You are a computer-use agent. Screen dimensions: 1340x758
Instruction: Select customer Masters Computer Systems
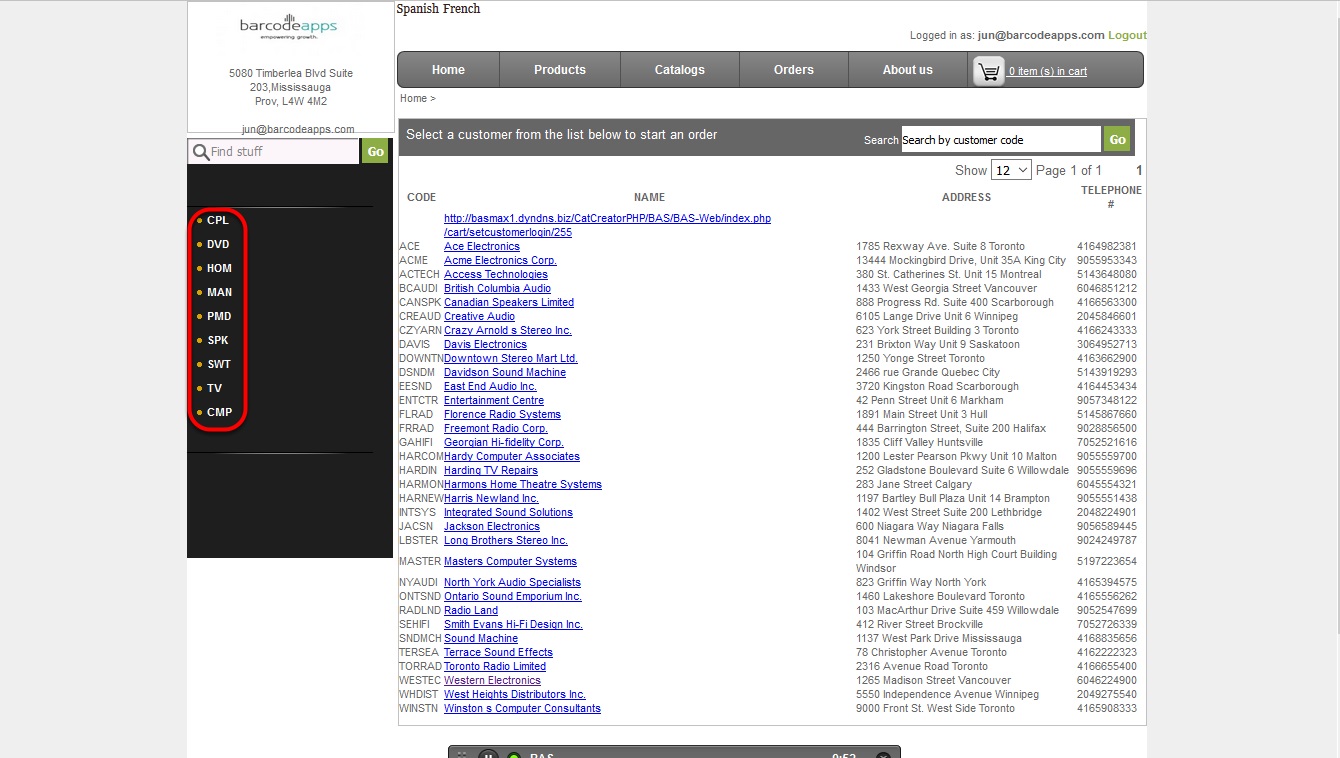click(x=510, y=561)
